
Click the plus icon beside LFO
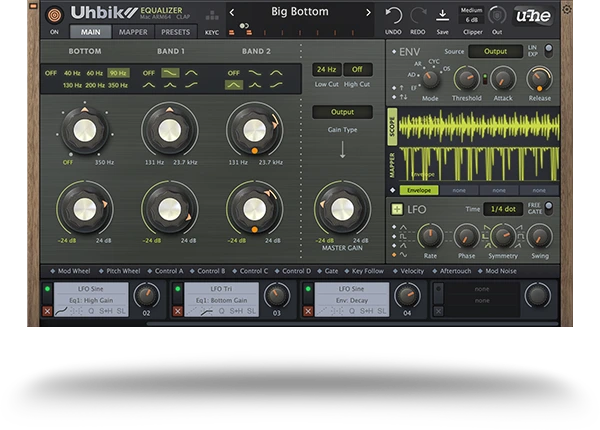[397, 209]
